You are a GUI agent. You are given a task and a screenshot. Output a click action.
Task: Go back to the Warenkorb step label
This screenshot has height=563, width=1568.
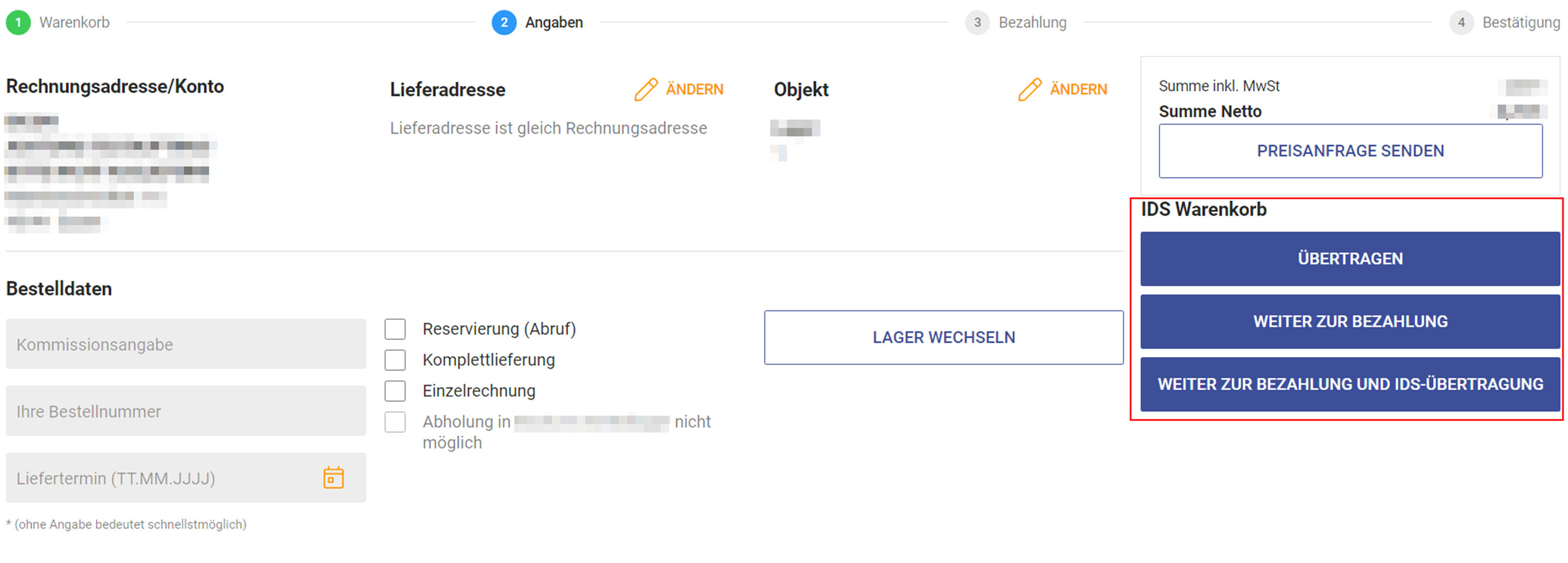pyautogui.click(x=74, y=22)
